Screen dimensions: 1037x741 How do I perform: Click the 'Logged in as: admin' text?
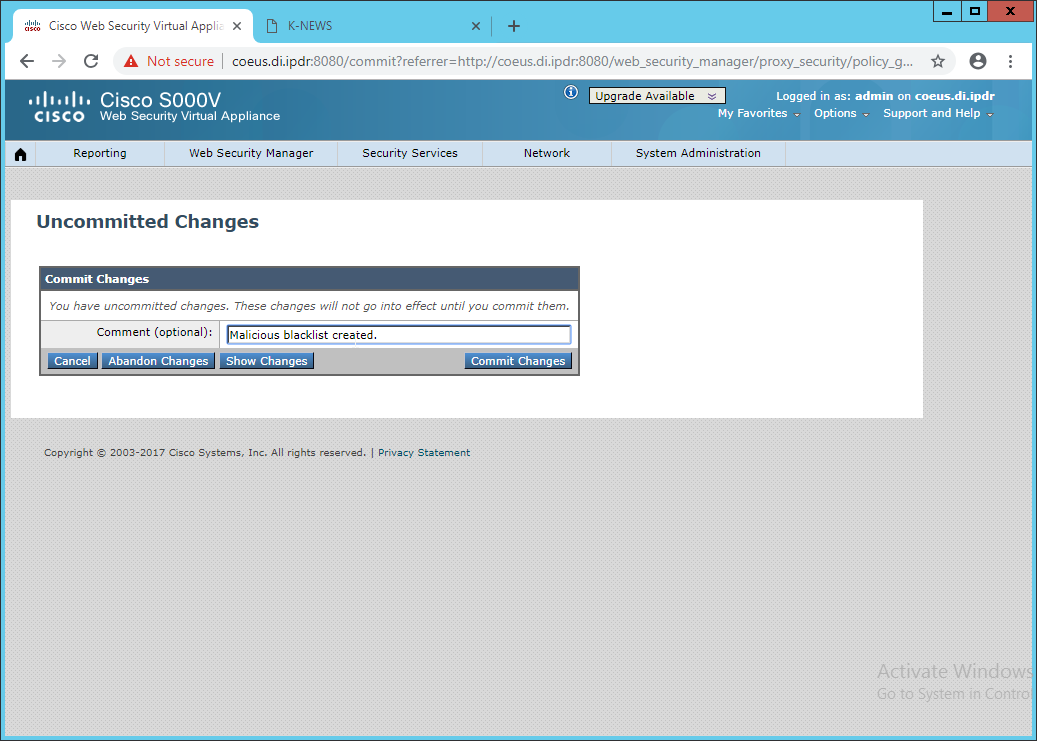835,97
